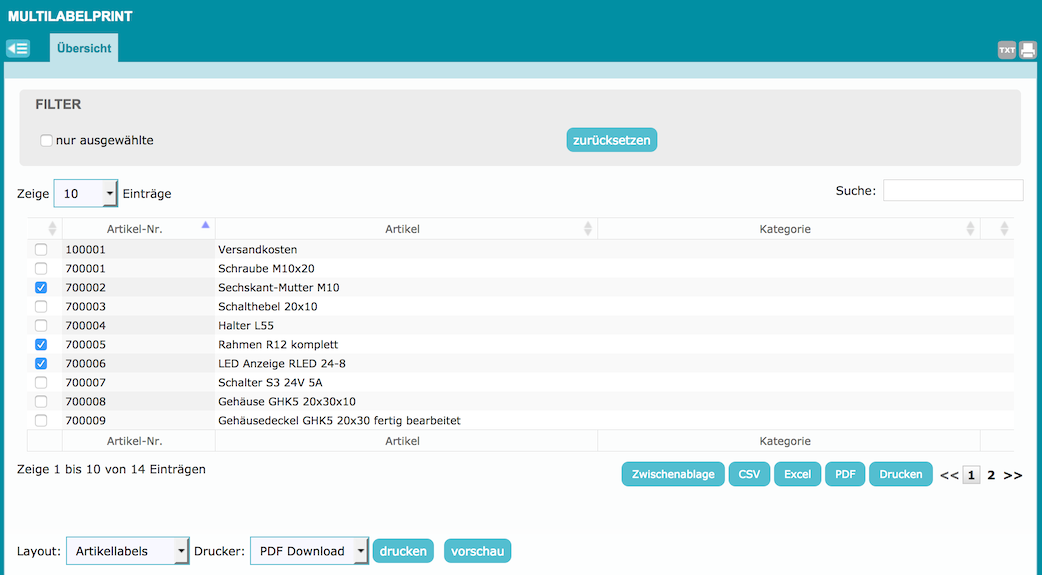Go to page 2 of results
The image size is (1042, 575).
[x=991, y=475]
